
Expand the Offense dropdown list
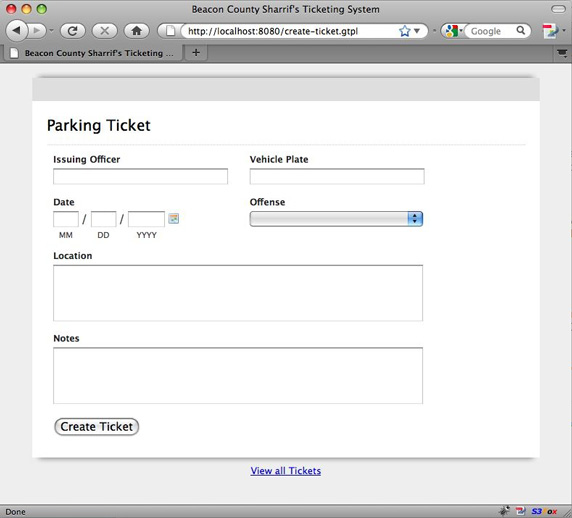coord(336,219)
